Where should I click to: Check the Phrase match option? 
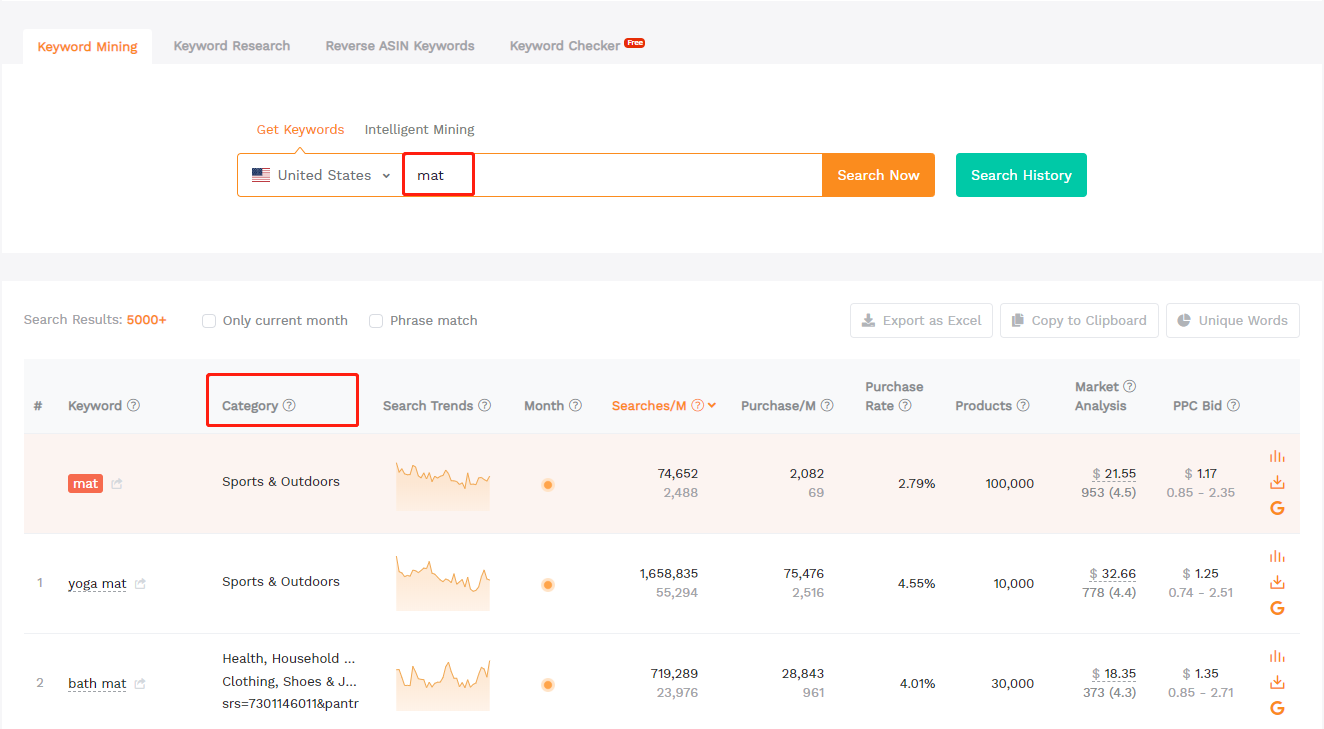(376, 321)
